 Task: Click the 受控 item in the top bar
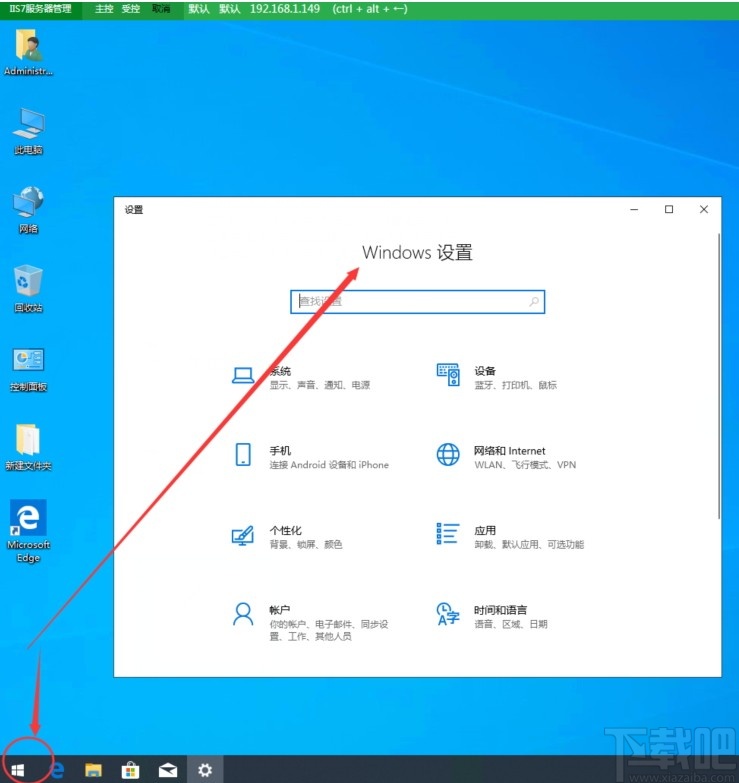[x=131, y=8]
